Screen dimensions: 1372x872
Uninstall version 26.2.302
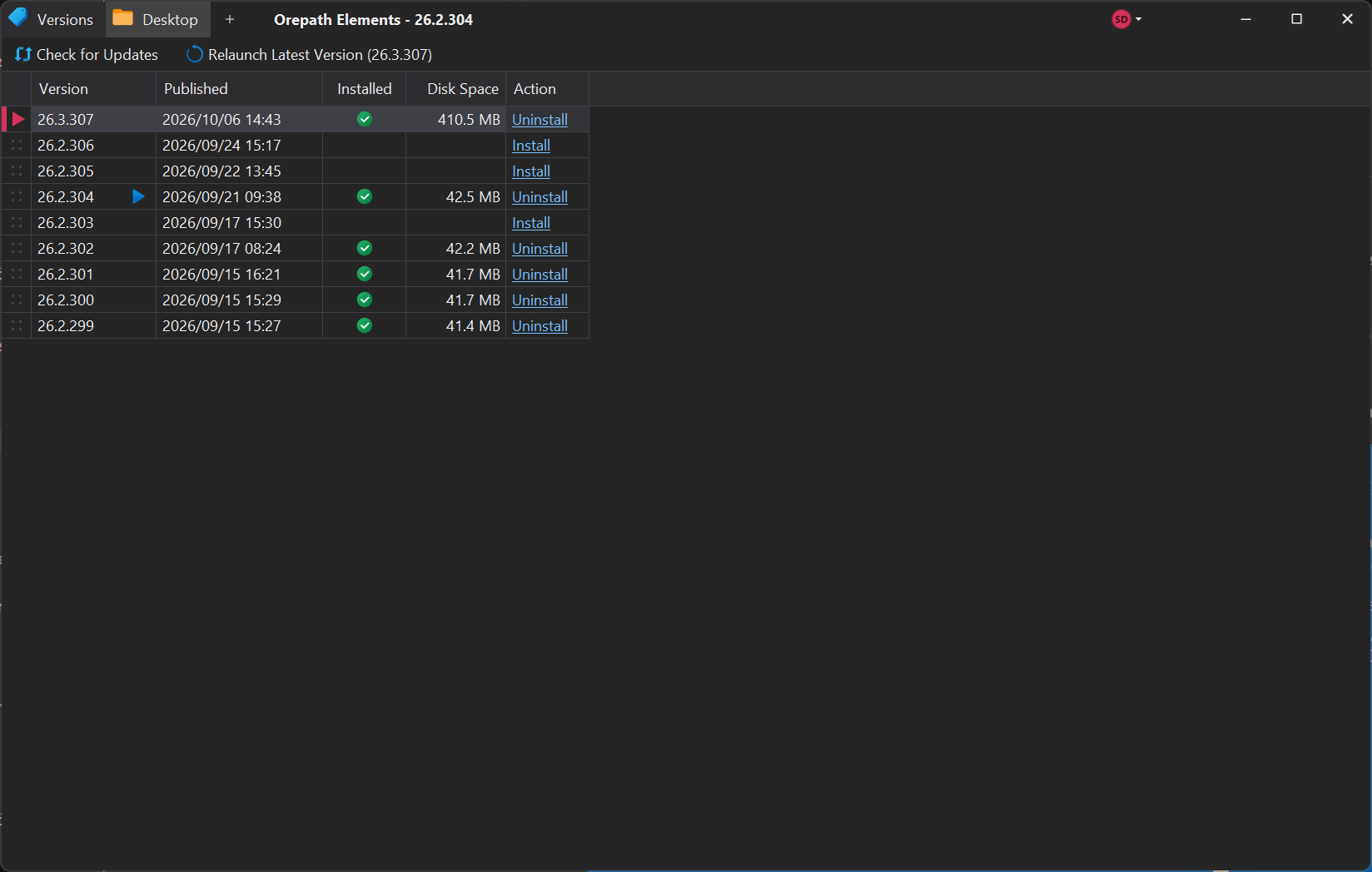539,248
